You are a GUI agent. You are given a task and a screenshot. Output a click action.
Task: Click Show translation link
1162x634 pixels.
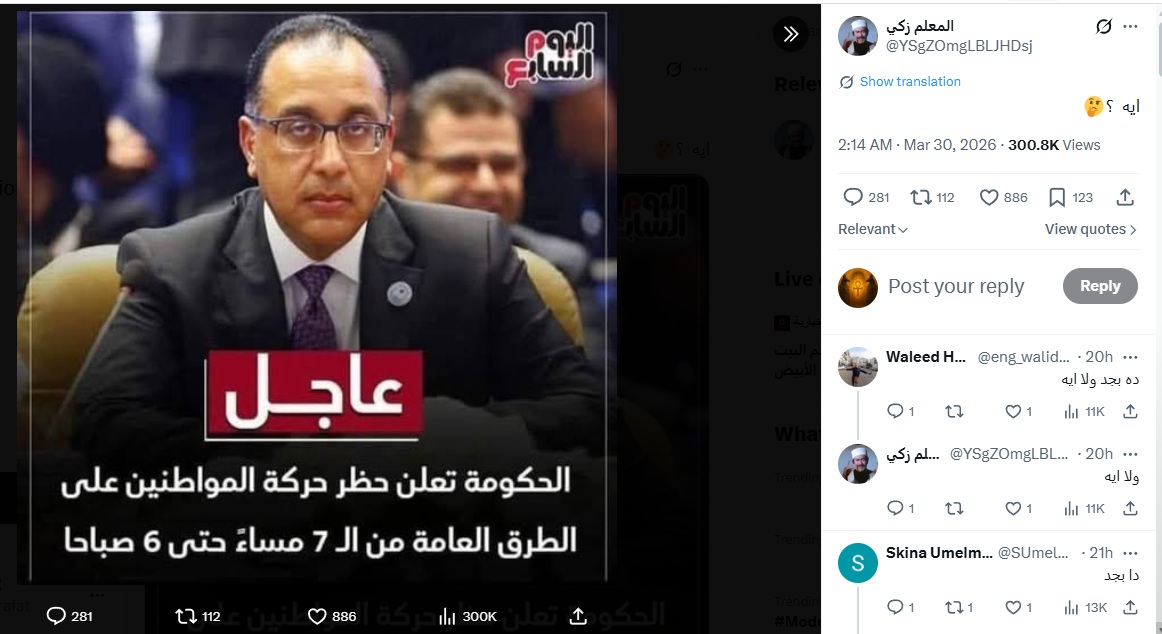[909, 81]
